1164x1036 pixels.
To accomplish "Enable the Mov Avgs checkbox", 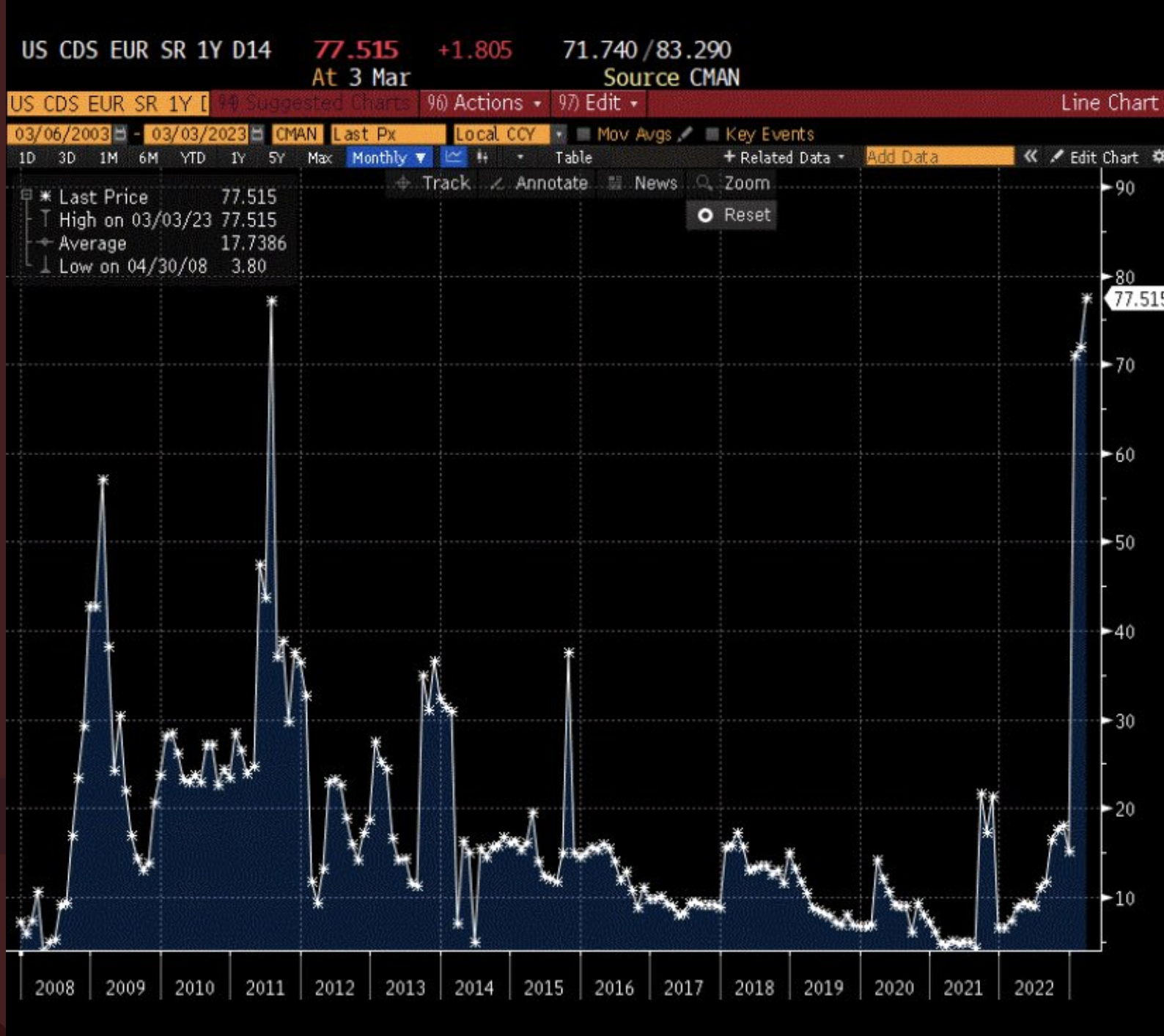I will 583,134.
